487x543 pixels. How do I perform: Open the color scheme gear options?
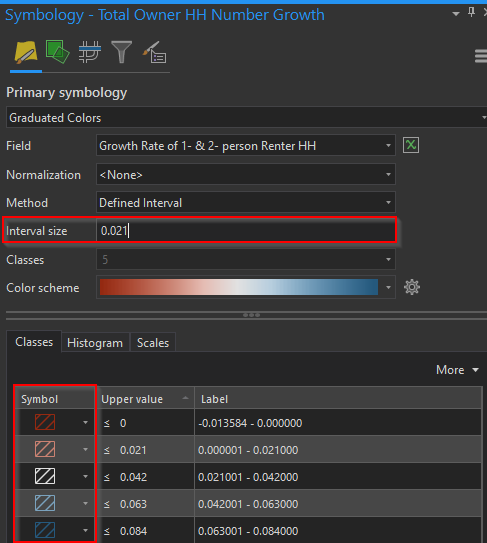pos(412,287)
